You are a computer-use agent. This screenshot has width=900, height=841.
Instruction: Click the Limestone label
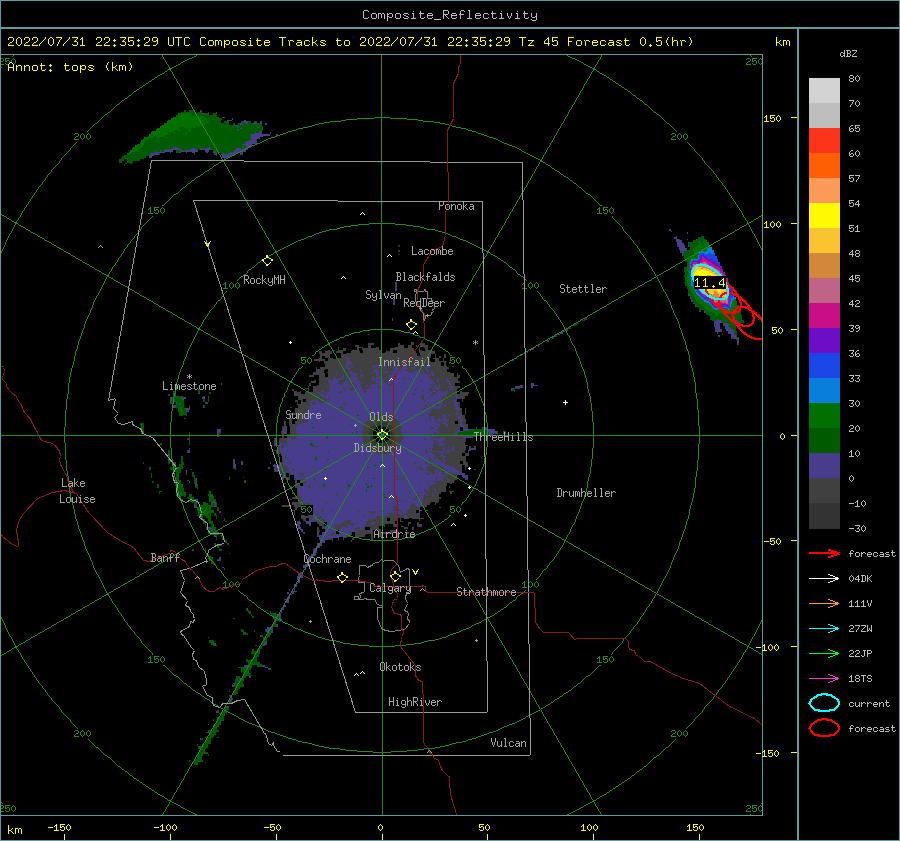point(189,386)
